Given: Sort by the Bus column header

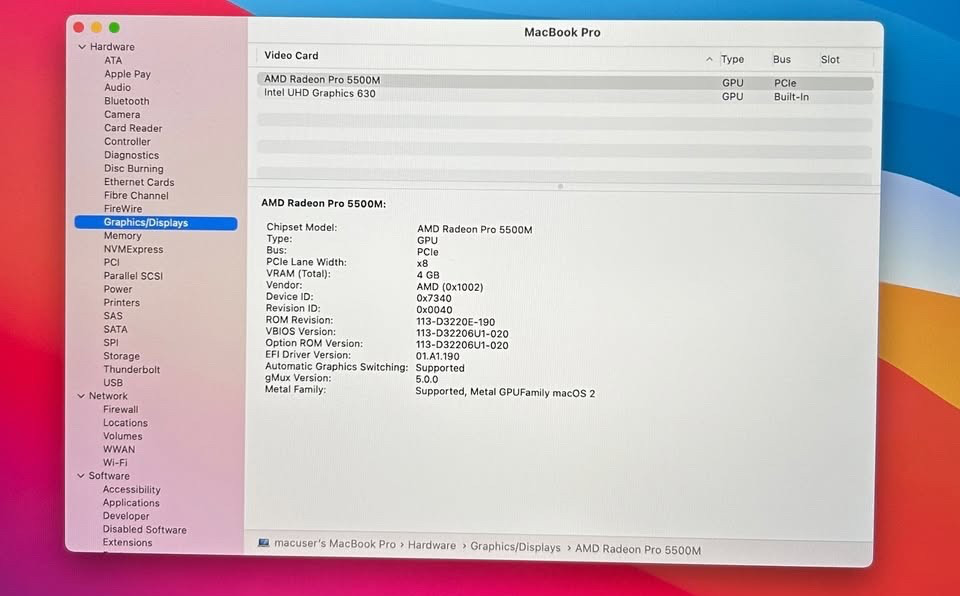Looking at the screenshot, I should (782, 59).
